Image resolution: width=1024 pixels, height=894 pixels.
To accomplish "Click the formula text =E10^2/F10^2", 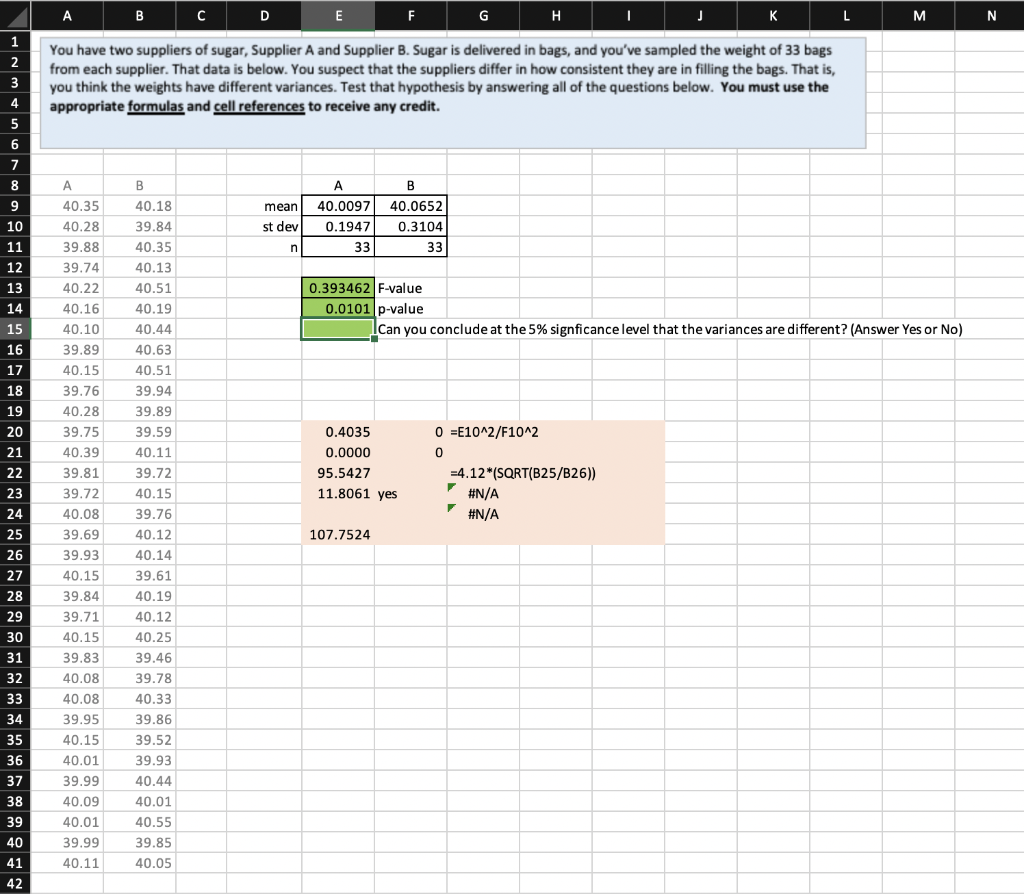I will click(x=494, y=432).
